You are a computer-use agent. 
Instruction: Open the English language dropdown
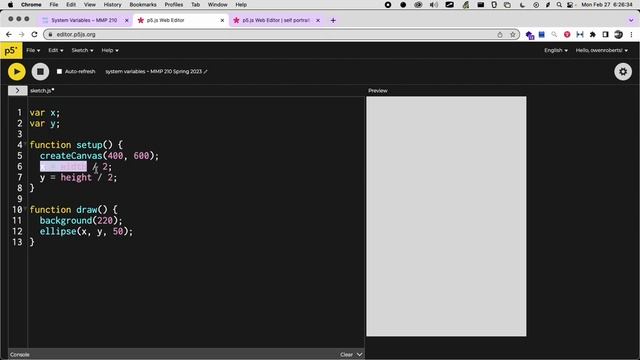click(556, 51)
